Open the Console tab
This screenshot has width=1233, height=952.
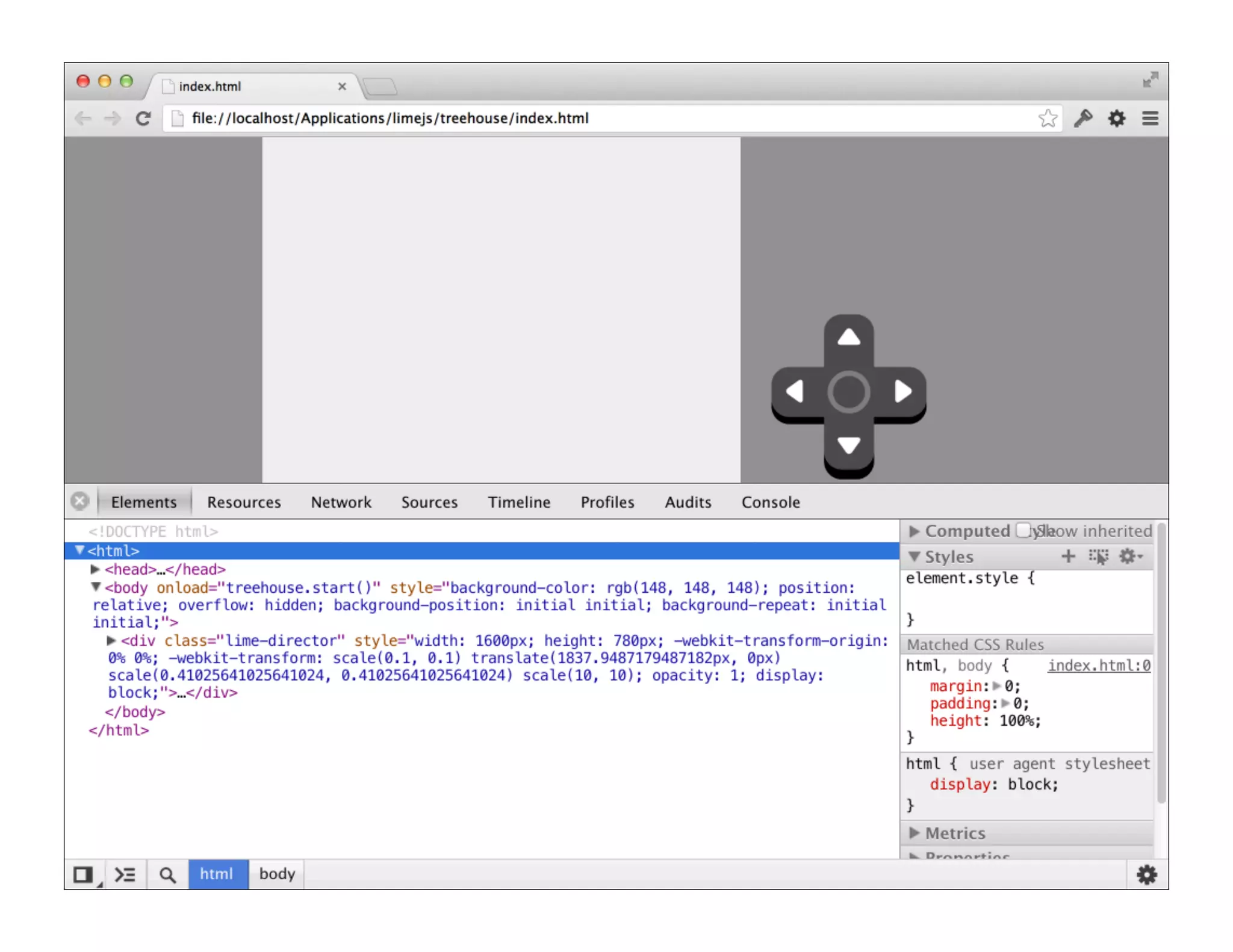point(771,502)
